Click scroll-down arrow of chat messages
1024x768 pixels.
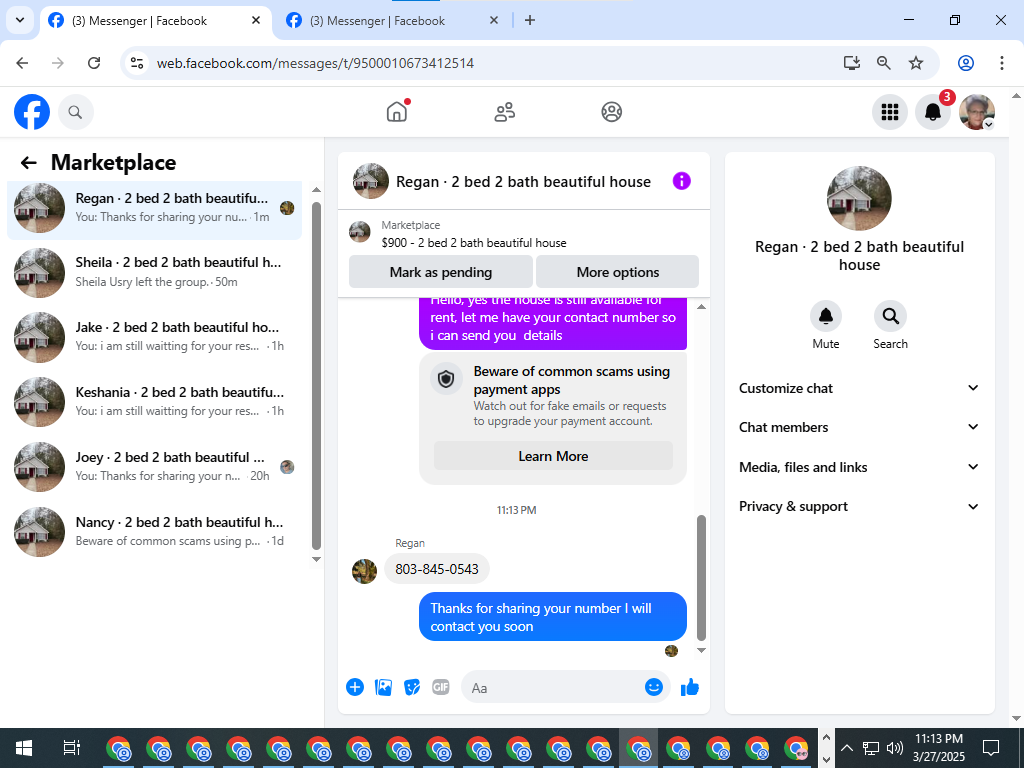tap(701, 650)
